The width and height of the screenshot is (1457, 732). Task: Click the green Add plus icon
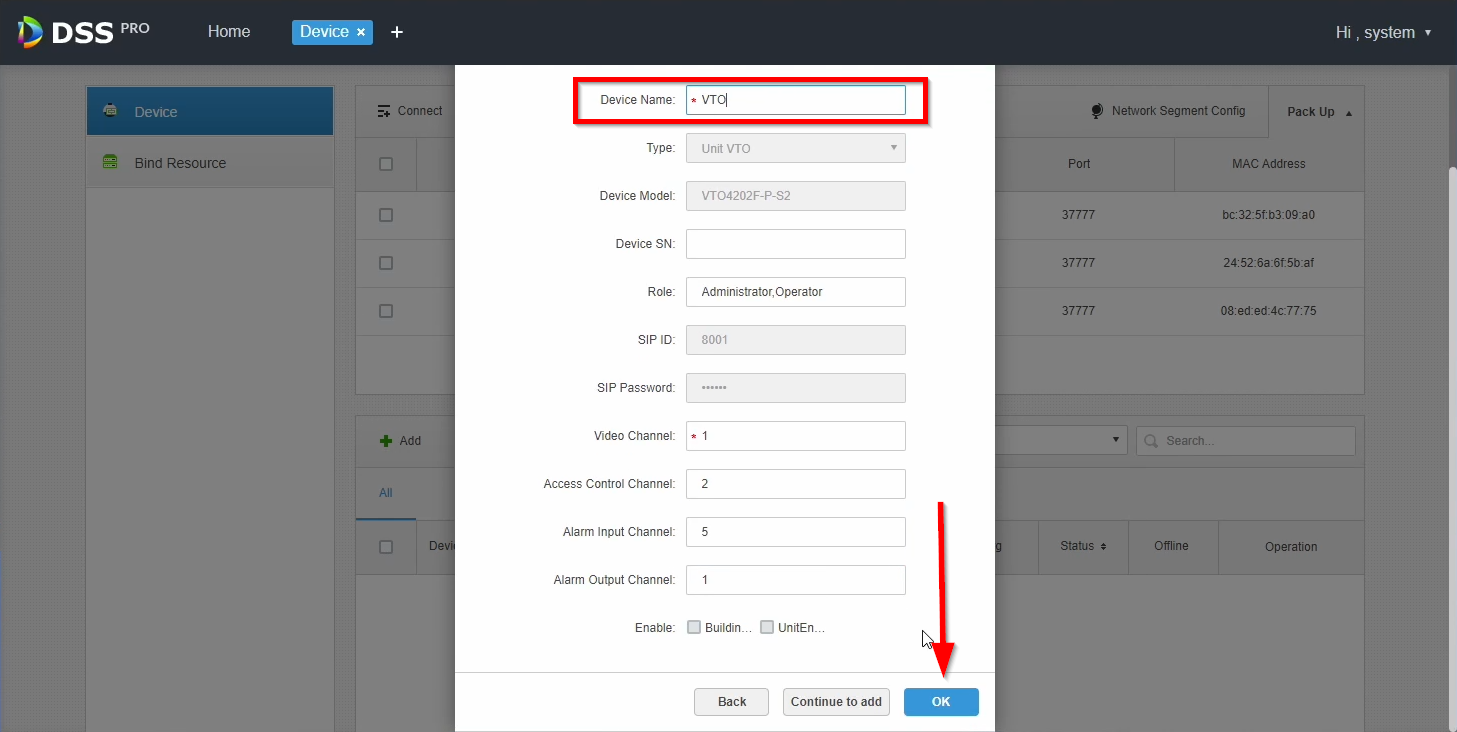pyautogui.click(x=385, y=441)
